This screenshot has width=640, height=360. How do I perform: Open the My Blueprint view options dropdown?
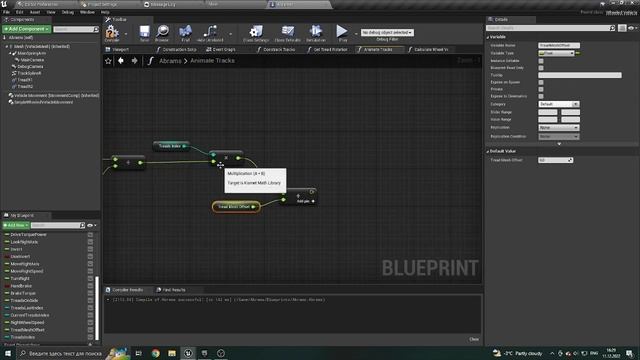(x=92, y=225)
